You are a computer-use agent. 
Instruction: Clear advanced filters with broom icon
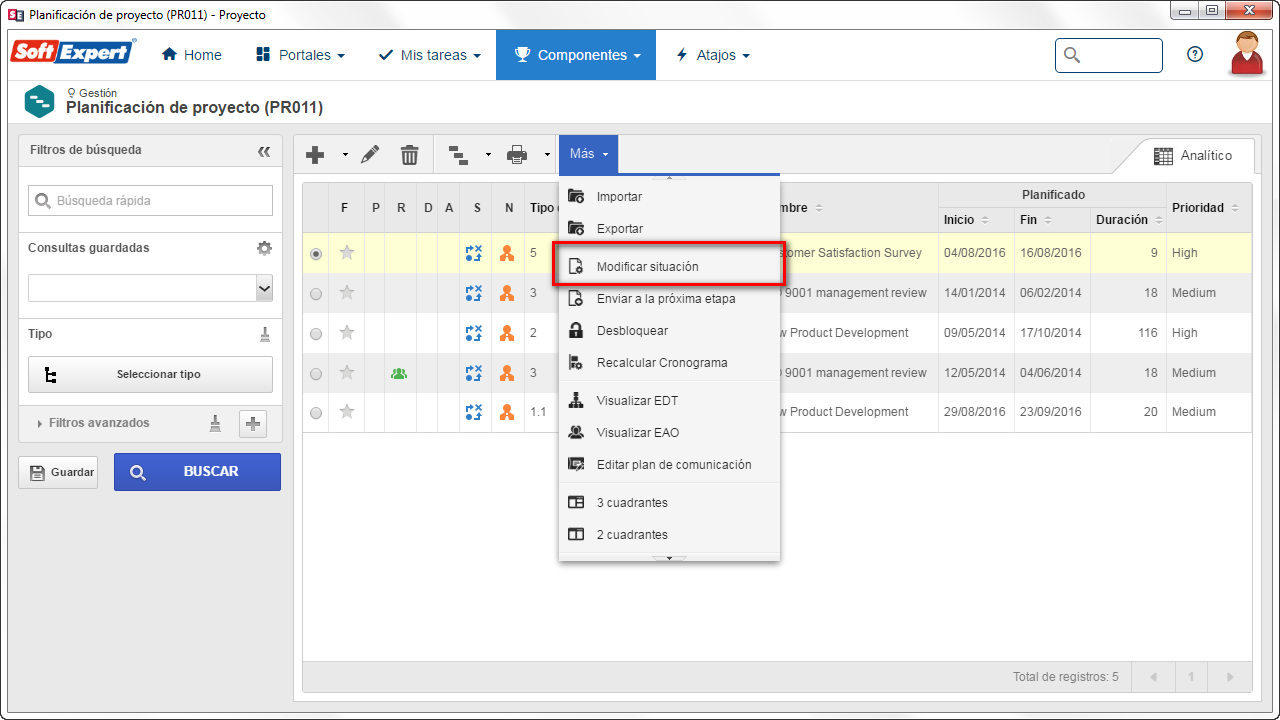[x=215, y=423]
